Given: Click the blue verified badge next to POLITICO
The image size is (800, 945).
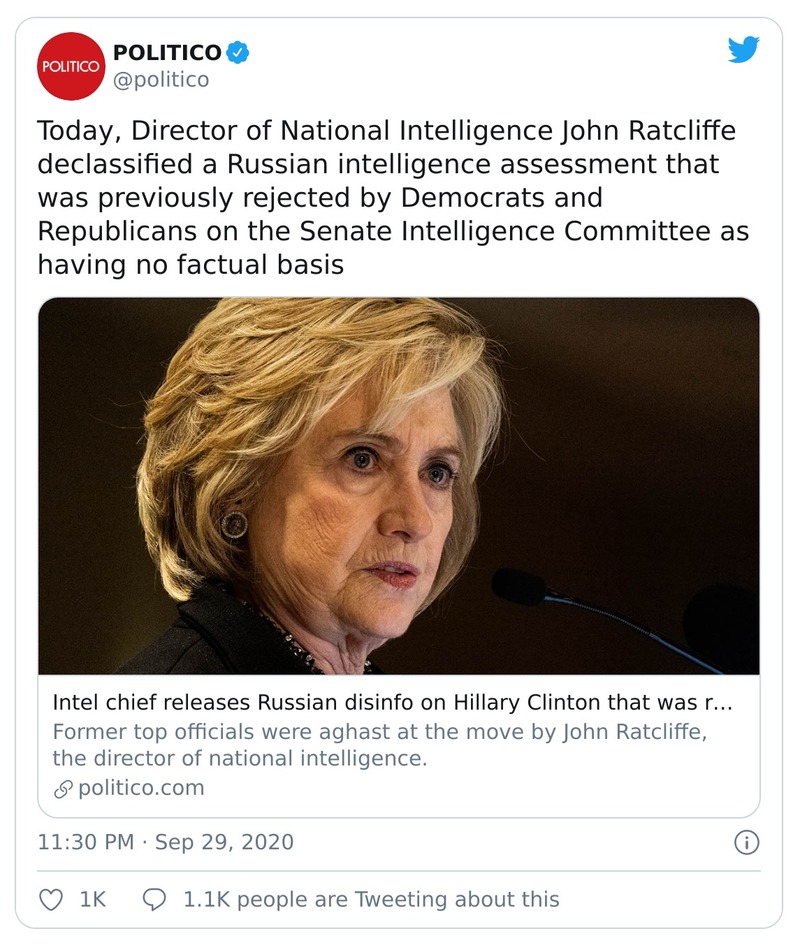Looking at the screenshot, I should 235,51.
